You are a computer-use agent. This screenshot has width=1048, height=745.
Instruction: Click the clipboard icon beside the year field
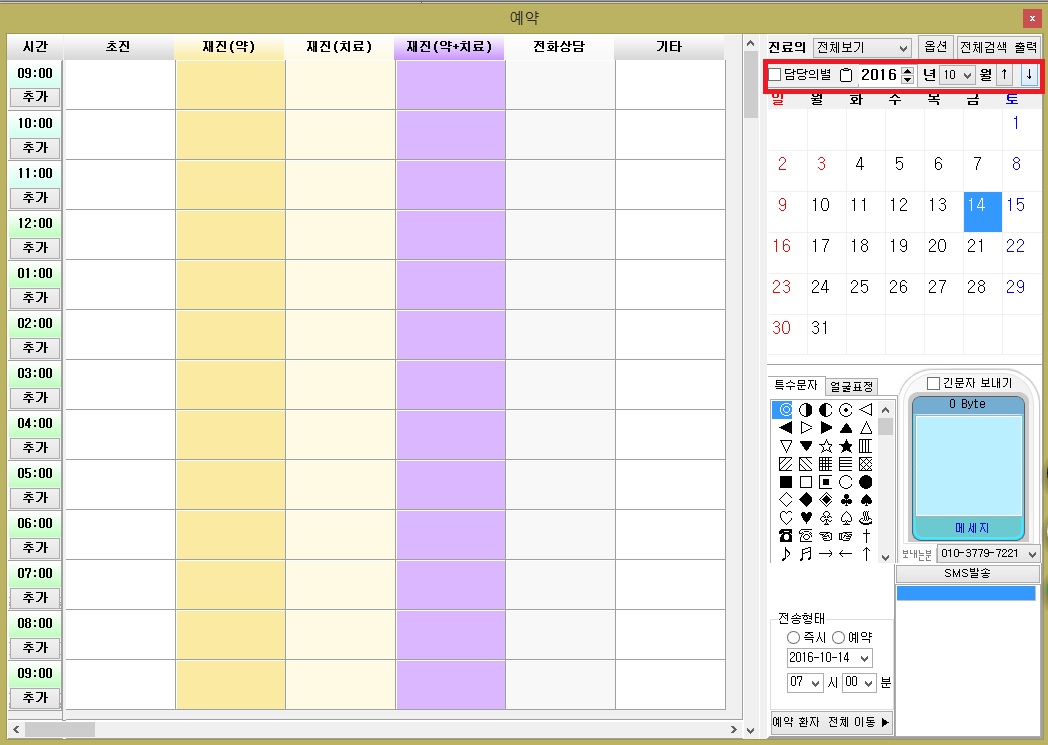click(x=846, y=75)
